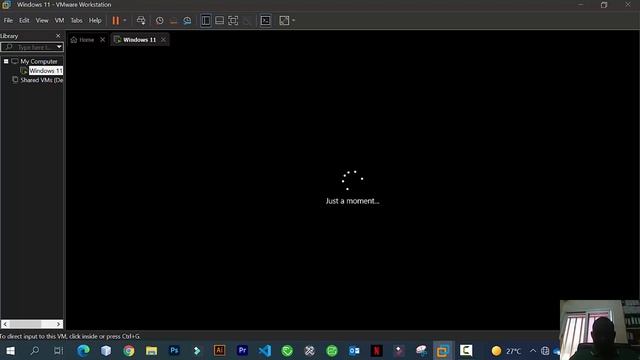The image size is (640, 360).
Task: Take a snapshot of this virtual machine
Action: (x=160, y=20)
